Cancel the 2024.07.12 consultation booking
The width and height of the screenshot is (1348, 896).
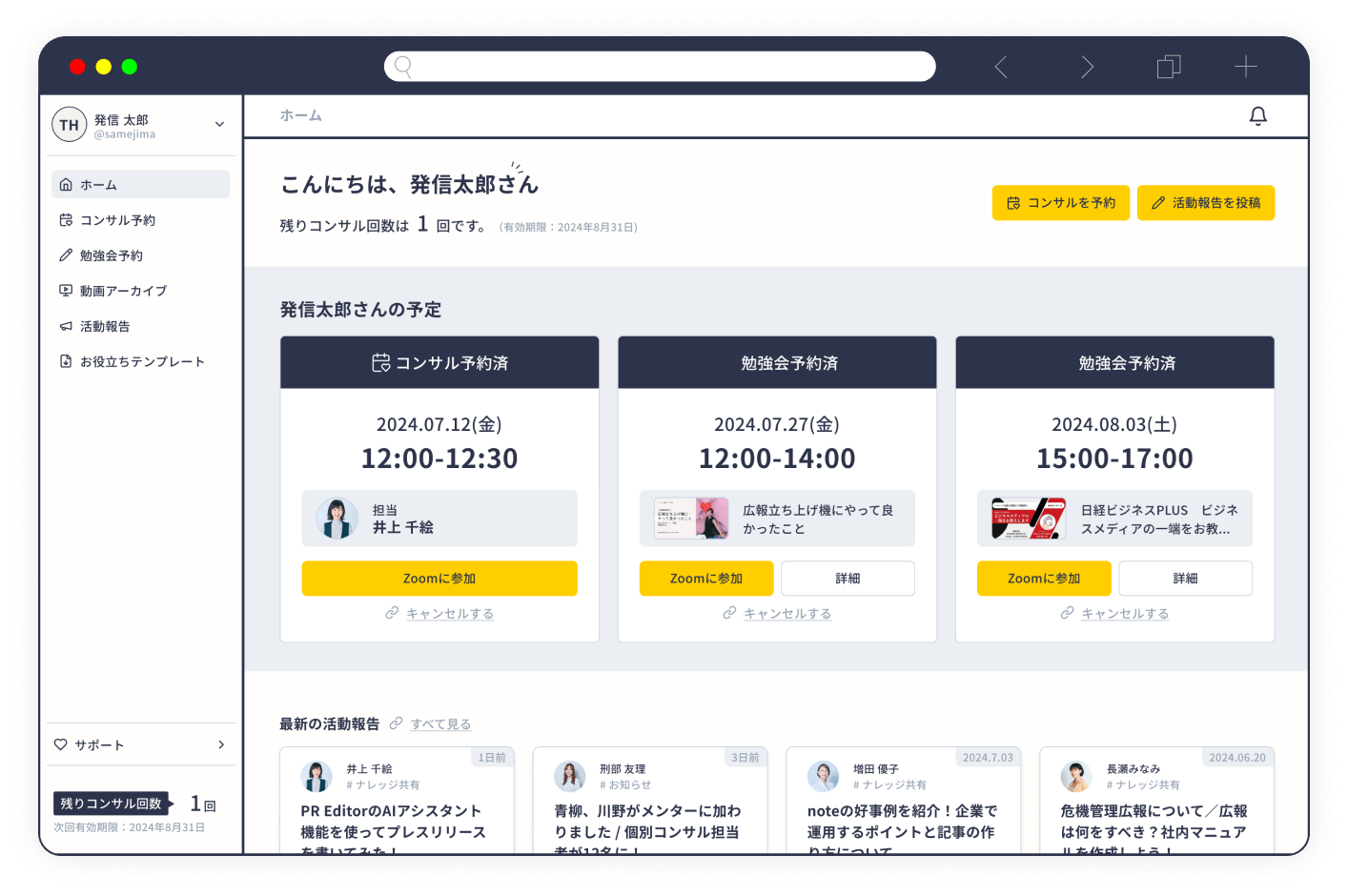pos(450,614)
